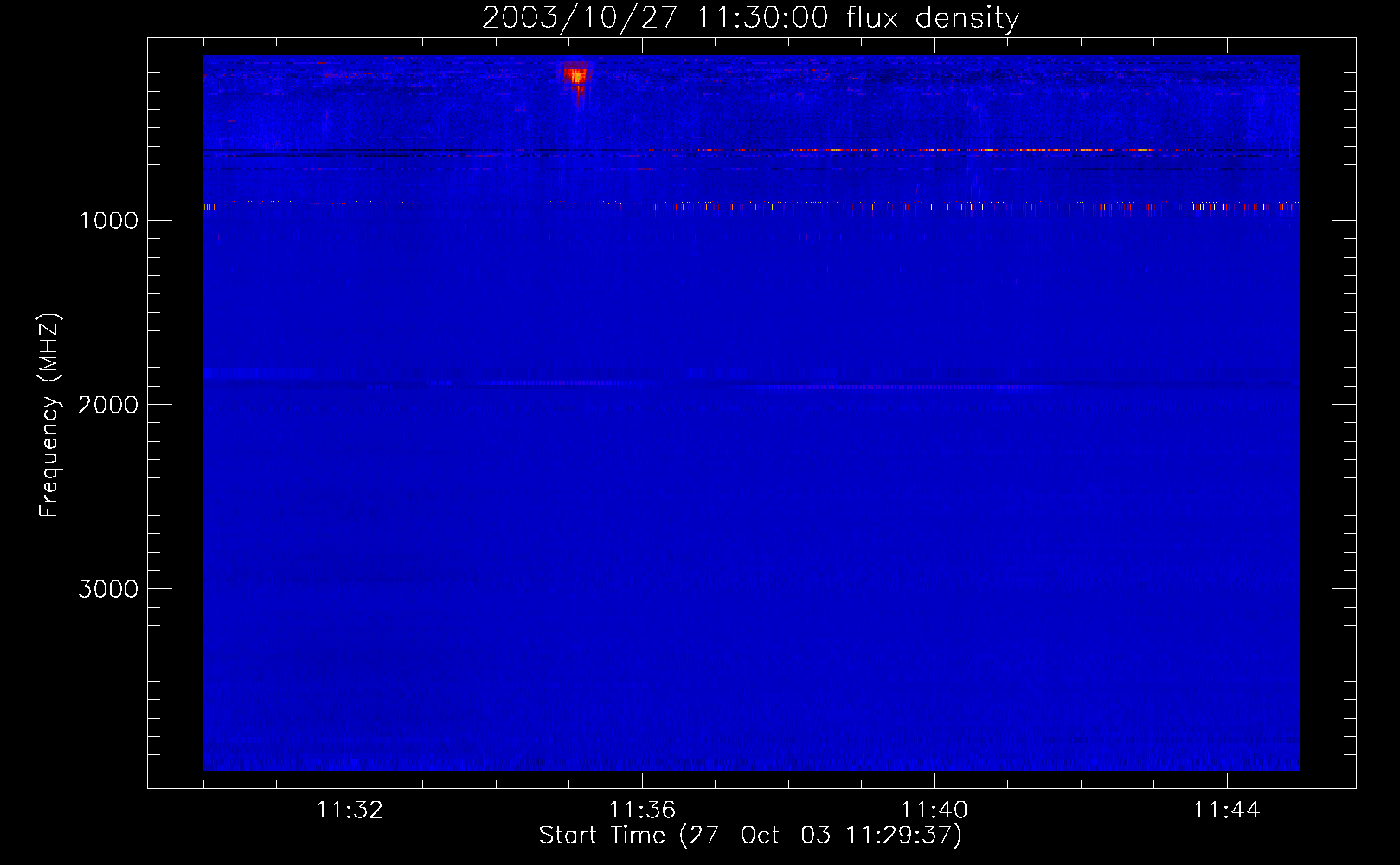Click the bright red radio burst in spectrogram

(x=575, y=80)
